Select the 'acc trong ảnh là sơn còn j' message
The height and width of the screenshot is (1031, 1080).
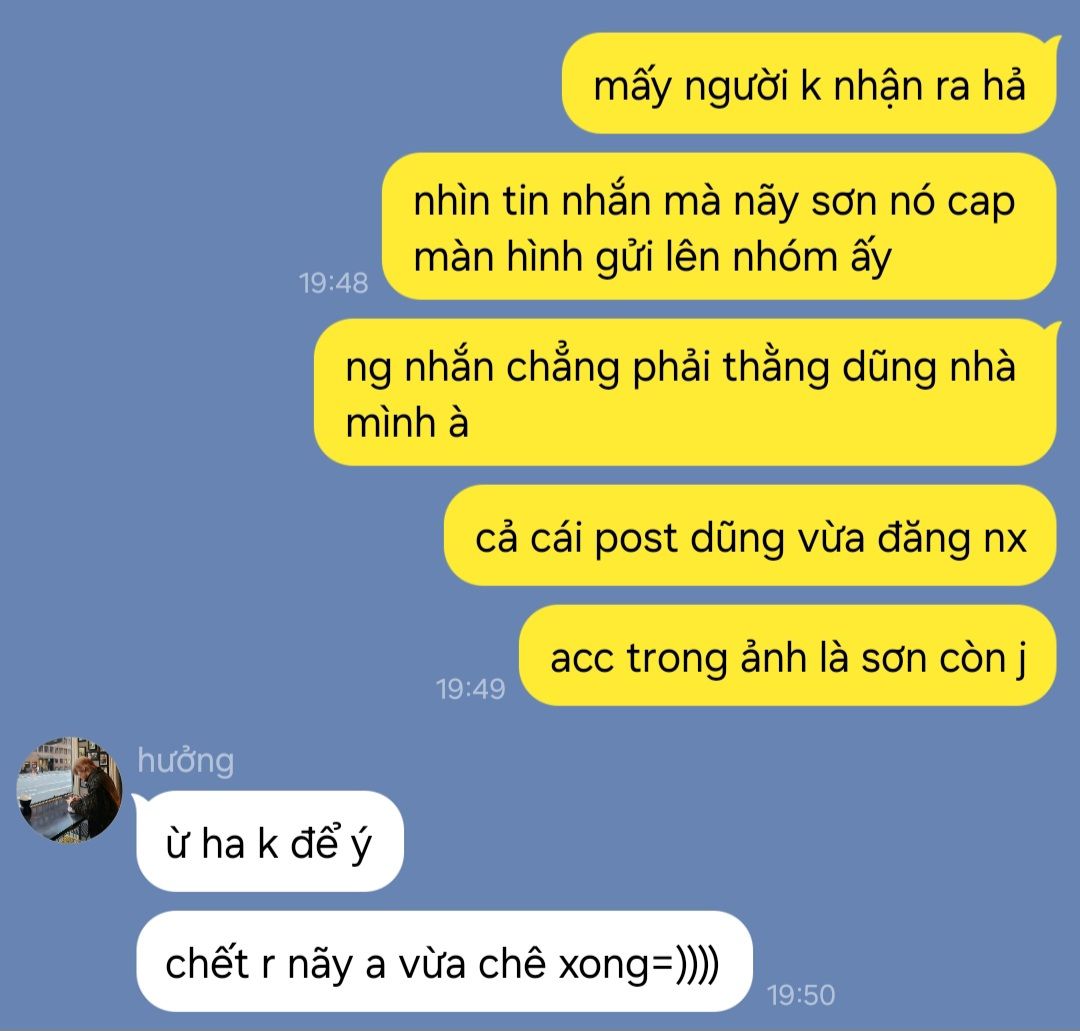pos(787,656)
